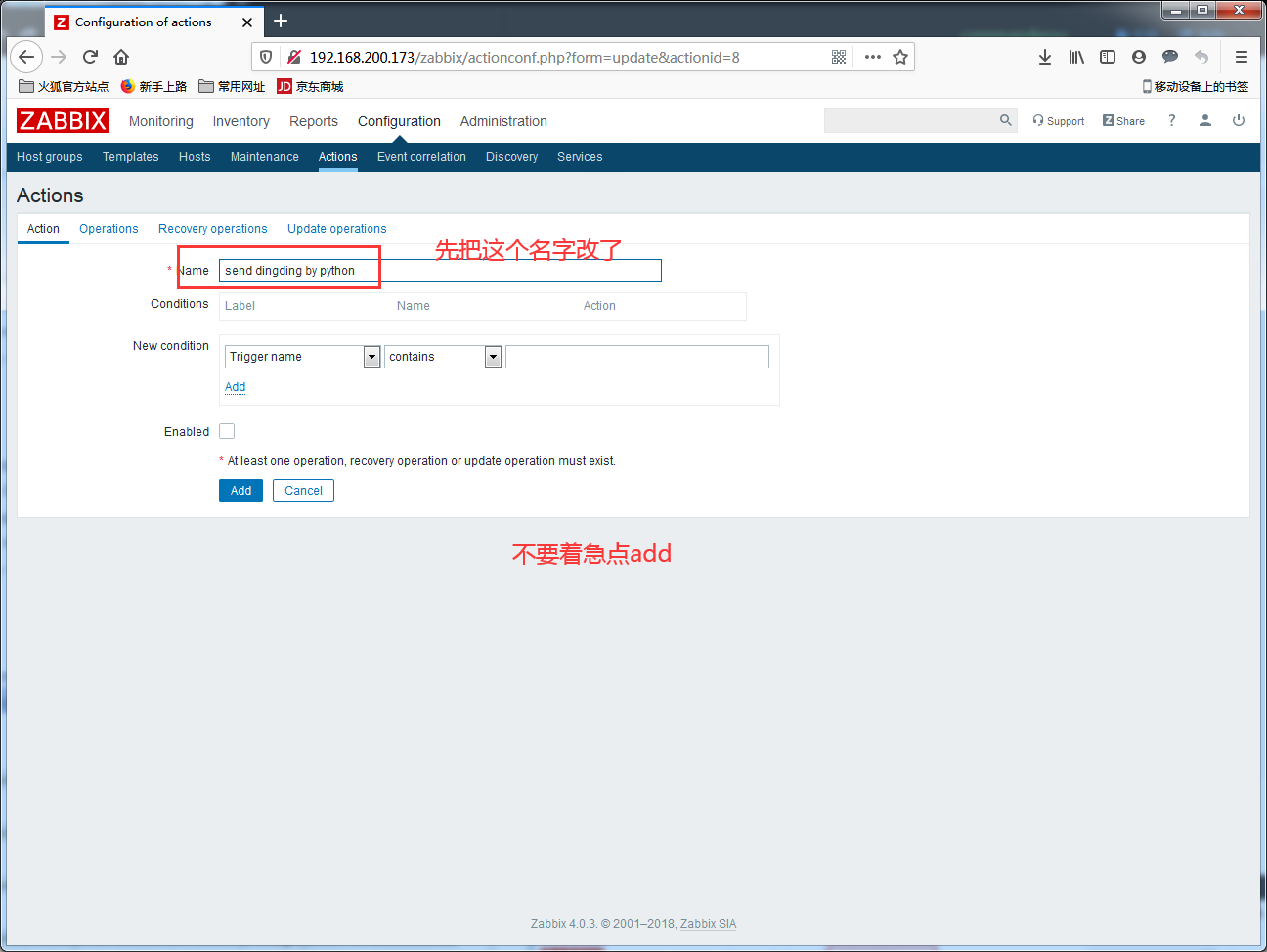This screenshot has width=1267, height=952.
Task: Open the browser home page icon
Action: click(x=121, y=57)
